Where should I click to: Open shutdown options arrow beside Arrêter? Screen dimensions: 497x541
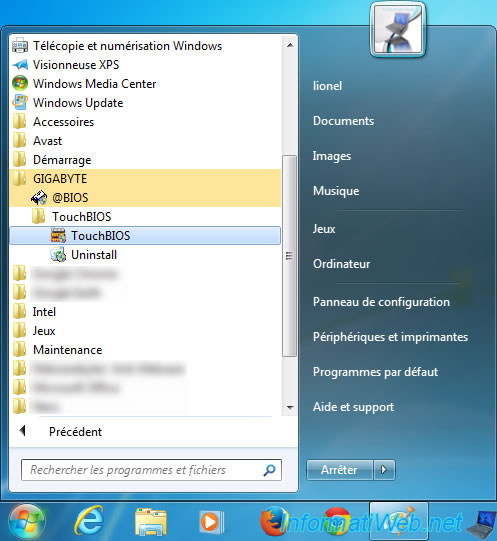(384, 470)
